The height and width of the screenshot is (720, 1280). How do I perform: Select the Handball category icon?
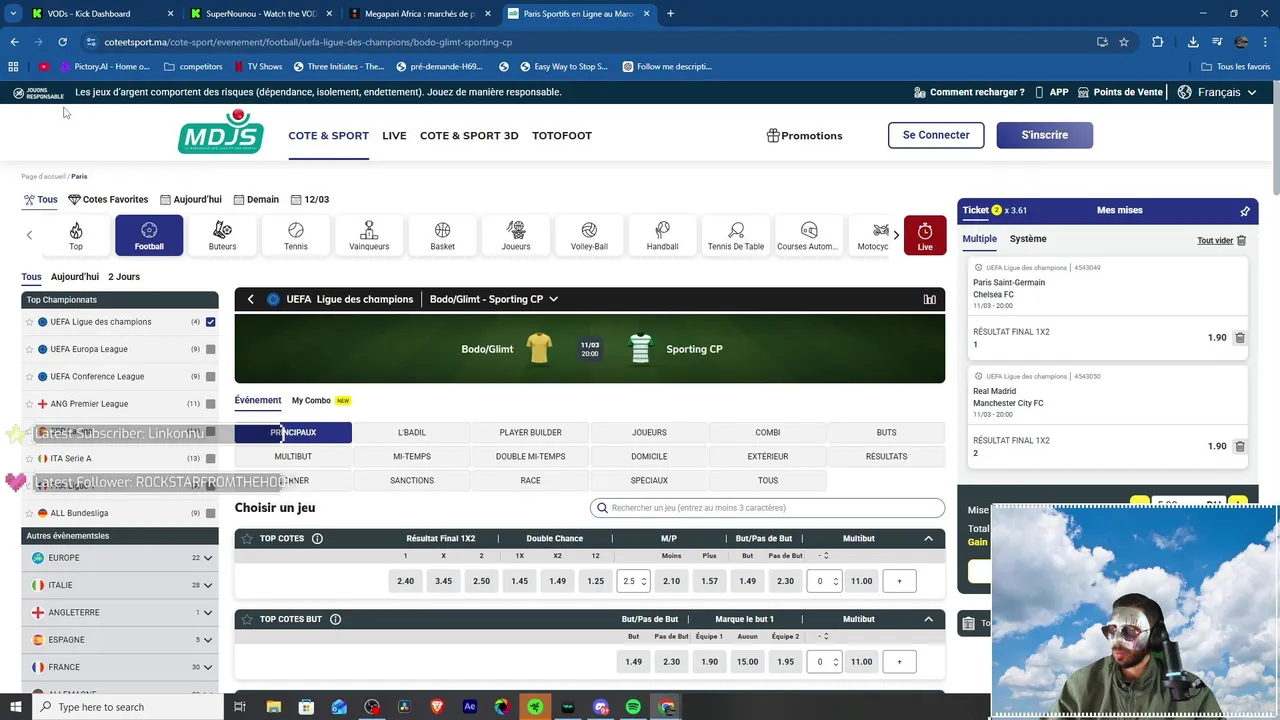(x=662, y=236)
